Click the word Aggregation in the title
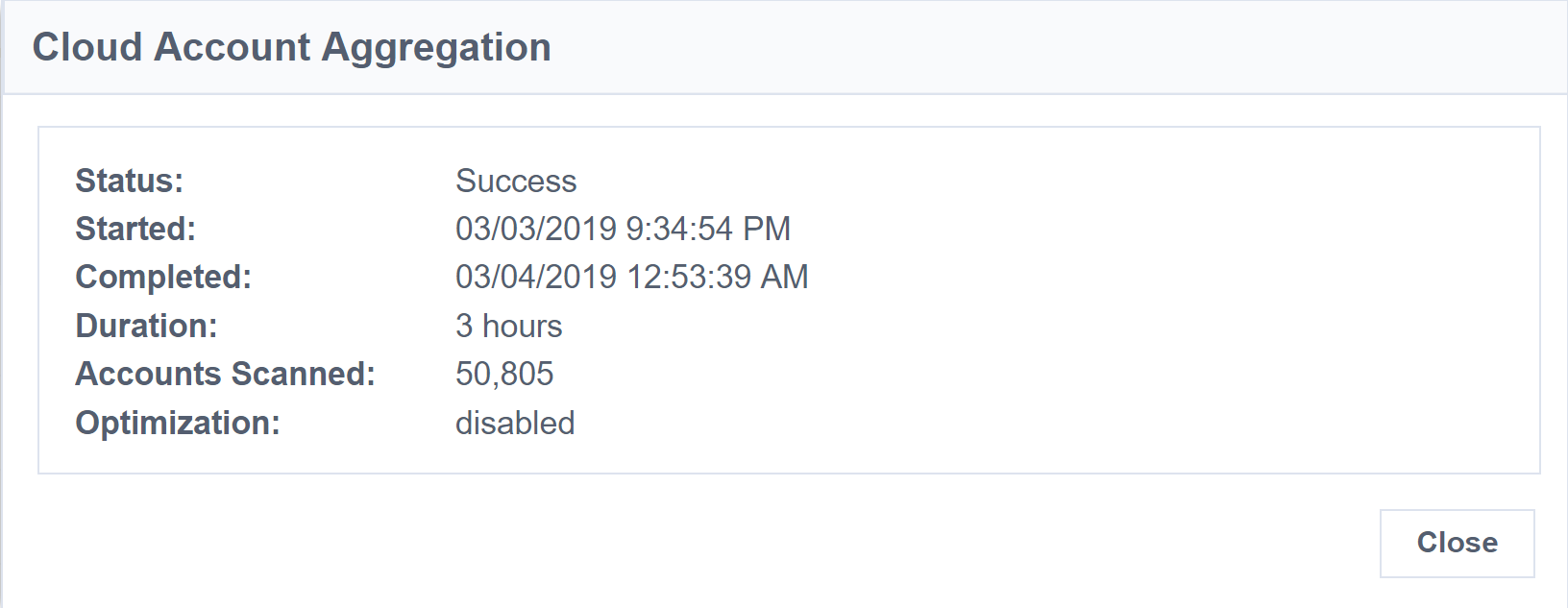The width and height of the screenshot is (1568, 608). coord(436,47)
